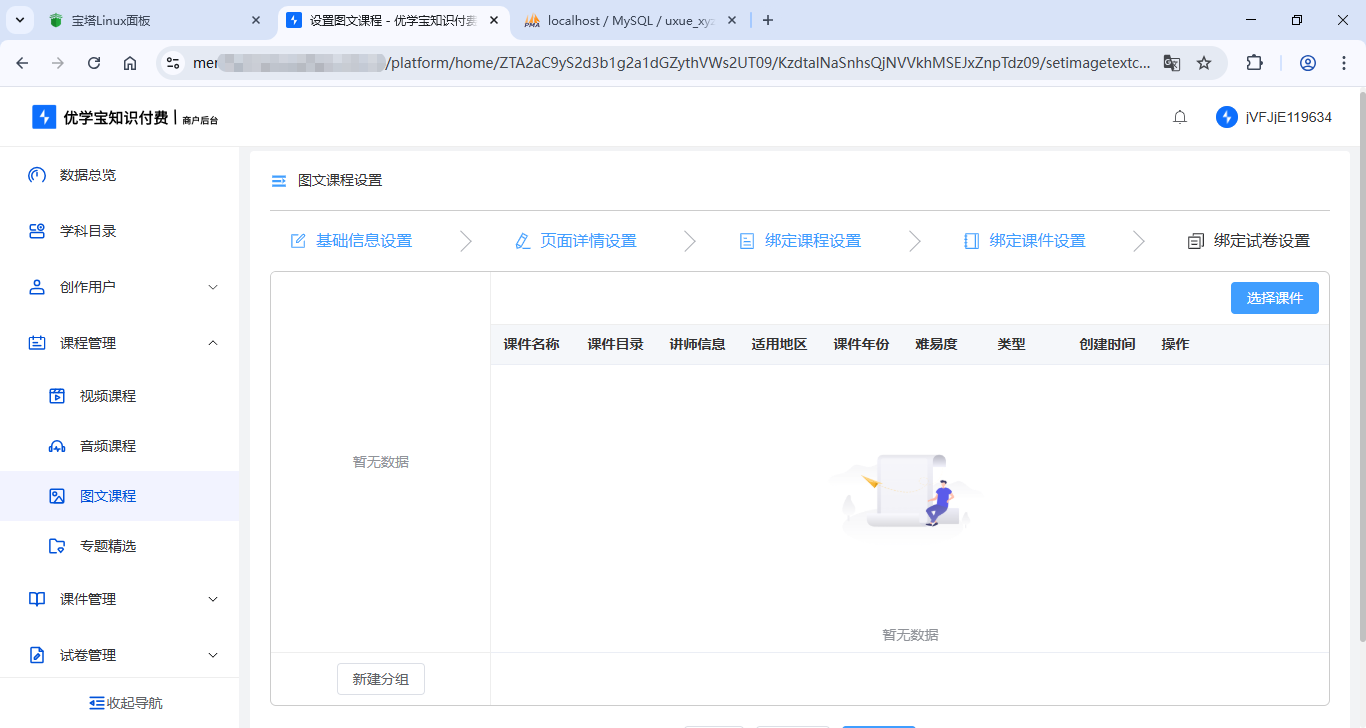The image size is (1366, 728).
Task: Collapse the 课程管理 menu
Action: pos(88,342)
